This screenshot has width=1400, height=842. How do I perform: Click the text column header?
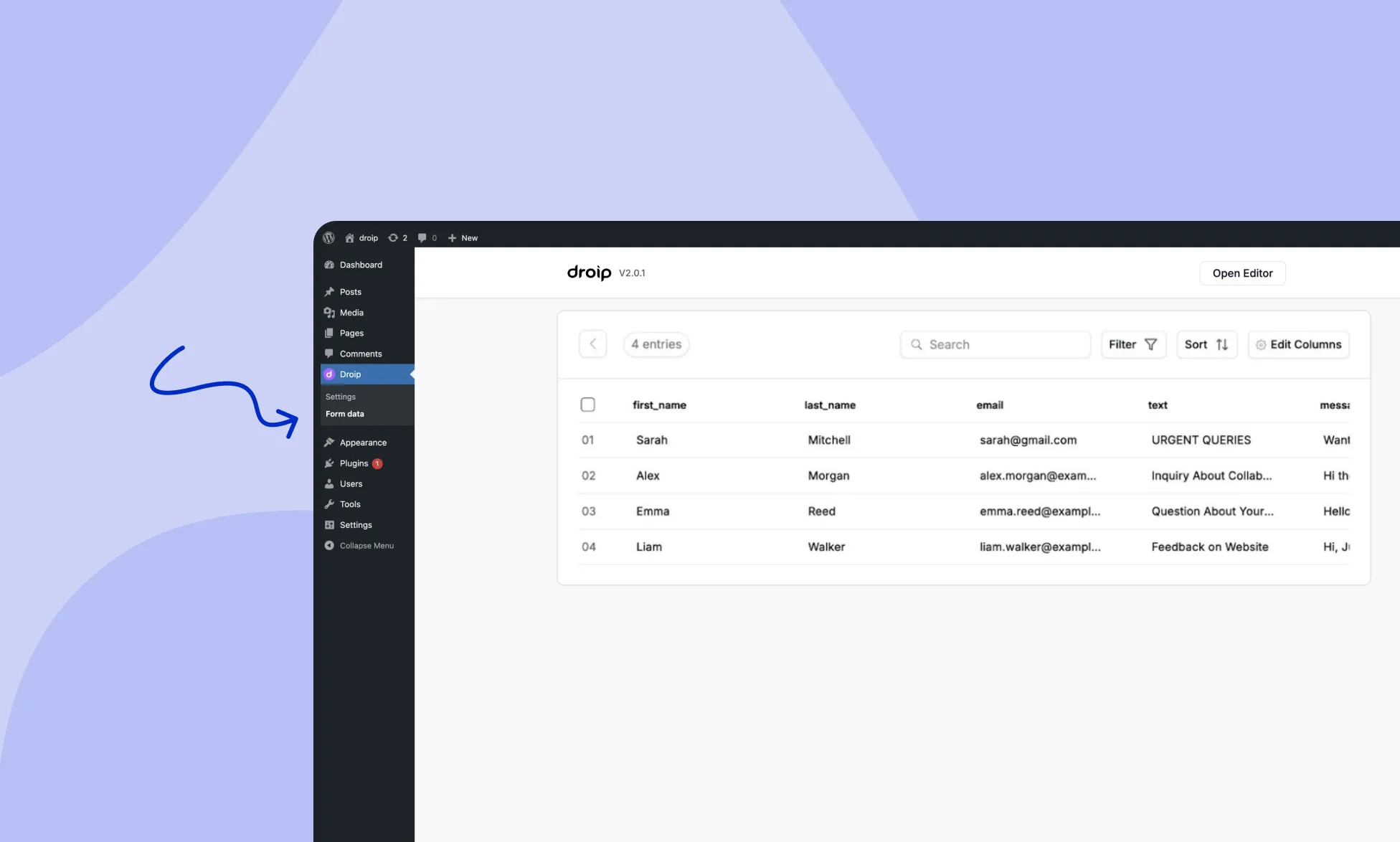click(x=1158, y=405)
